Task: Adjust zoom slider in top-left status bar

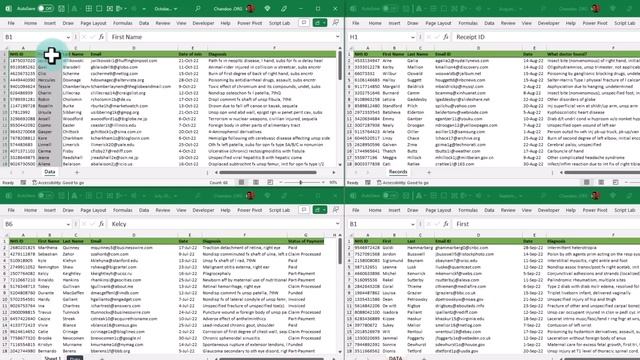Action: (301, 182)
